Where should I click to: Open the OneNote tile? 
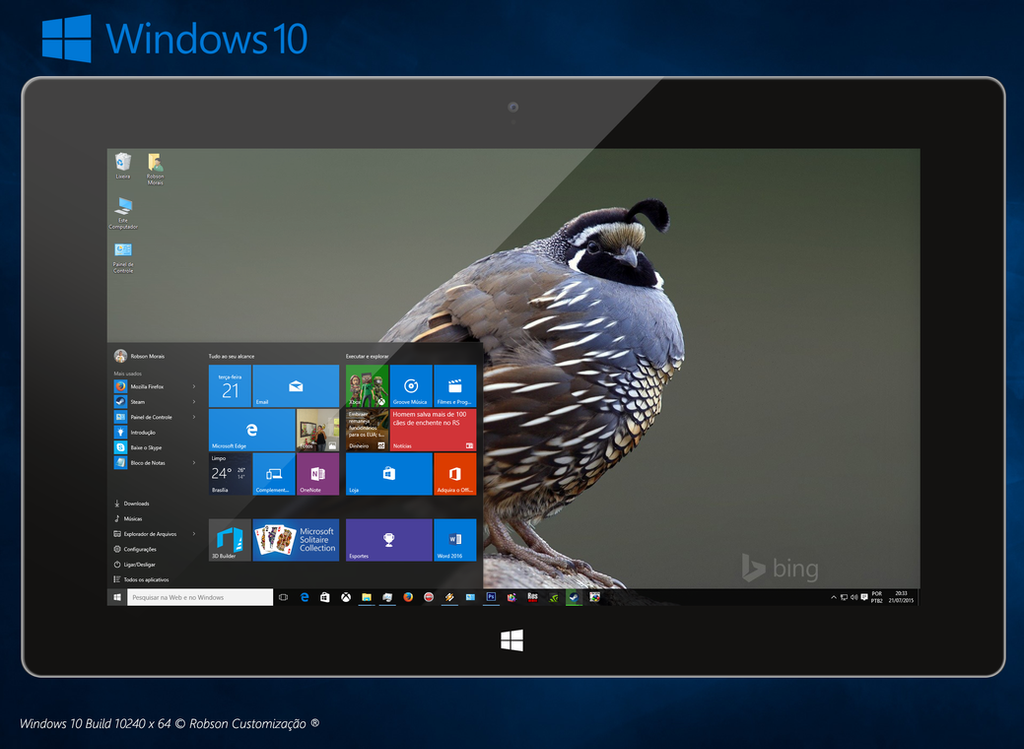[x=317, y=473]
